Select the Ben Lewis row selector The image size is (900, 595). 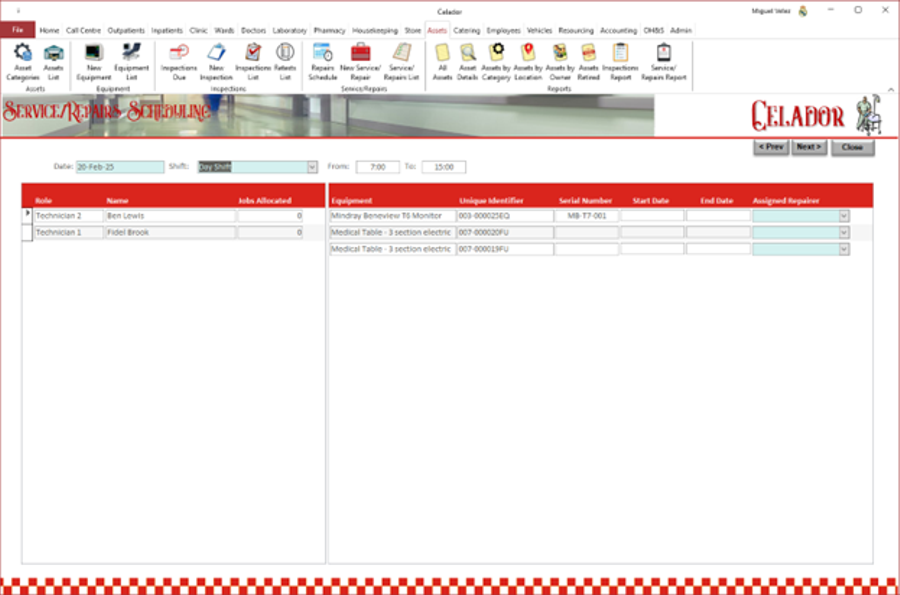pyautogui.click(x=27, y=215)
